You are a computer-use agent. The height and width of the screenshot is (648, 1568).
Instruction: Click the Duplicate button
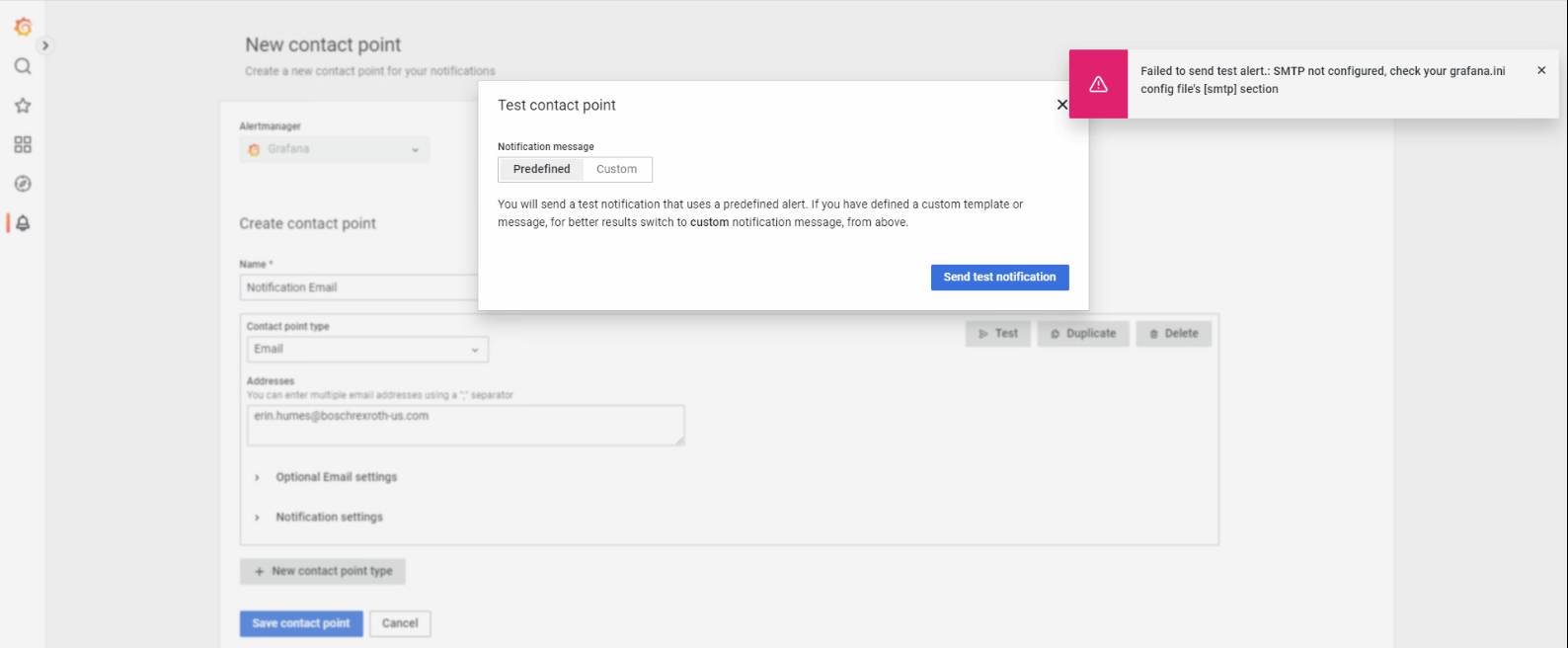coord(1082,334)
